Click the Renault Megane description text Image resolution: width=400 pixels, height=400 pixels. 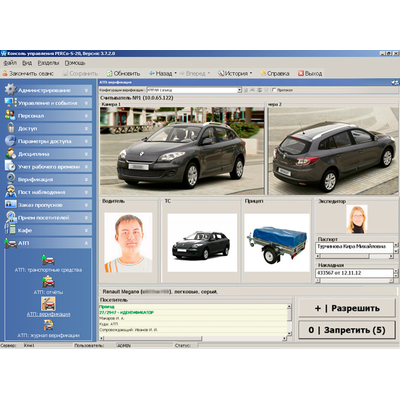click(x=160, y=292)
